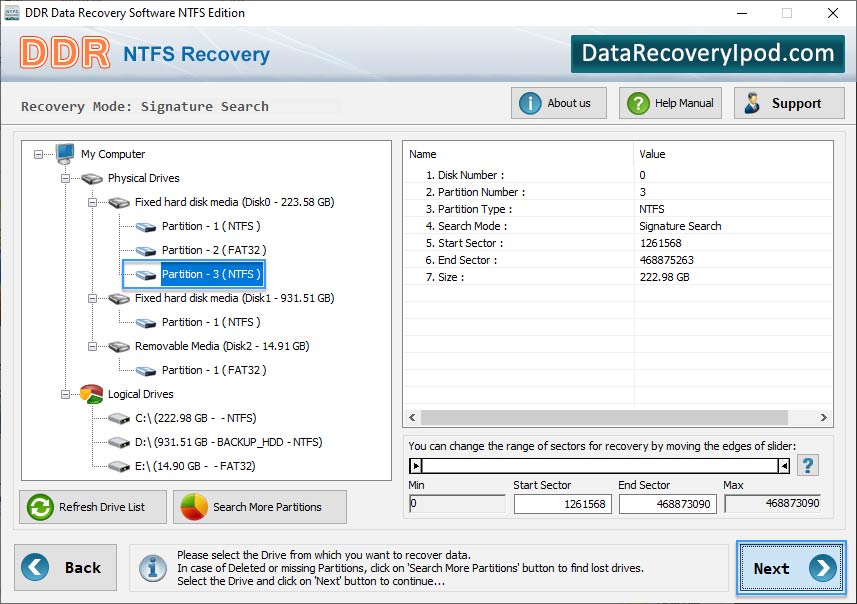This screenshot has width=857, height=604.
Task: Select Removable Media Disk2 14.91 GB
Action: click(222, 347)
